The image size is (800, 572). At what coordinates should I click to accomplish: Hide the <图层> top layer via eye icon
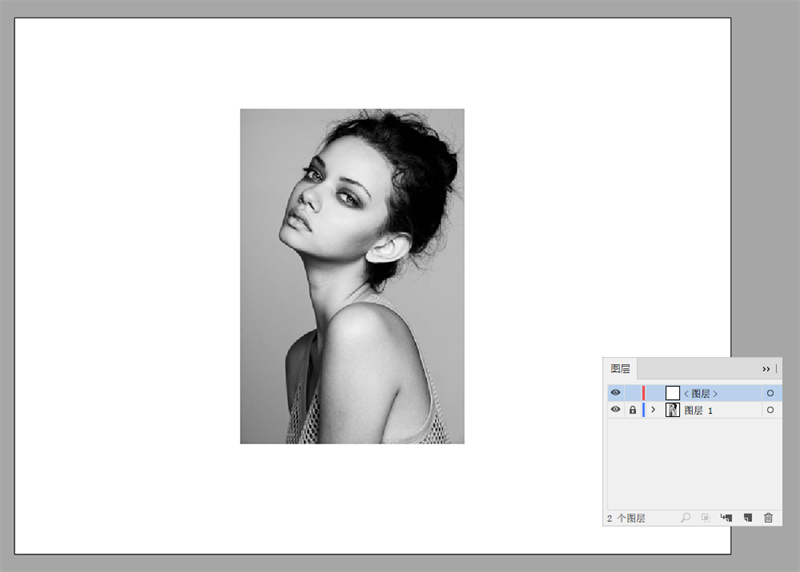tap(615, 393)
